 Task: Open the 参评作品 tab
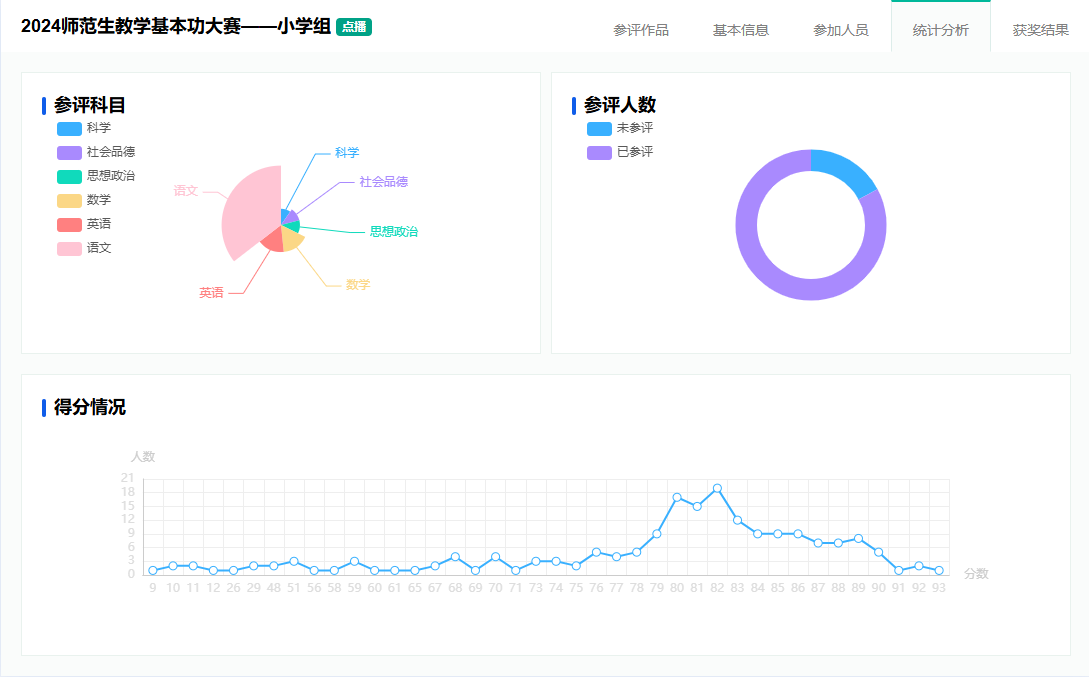pos(641,30)
